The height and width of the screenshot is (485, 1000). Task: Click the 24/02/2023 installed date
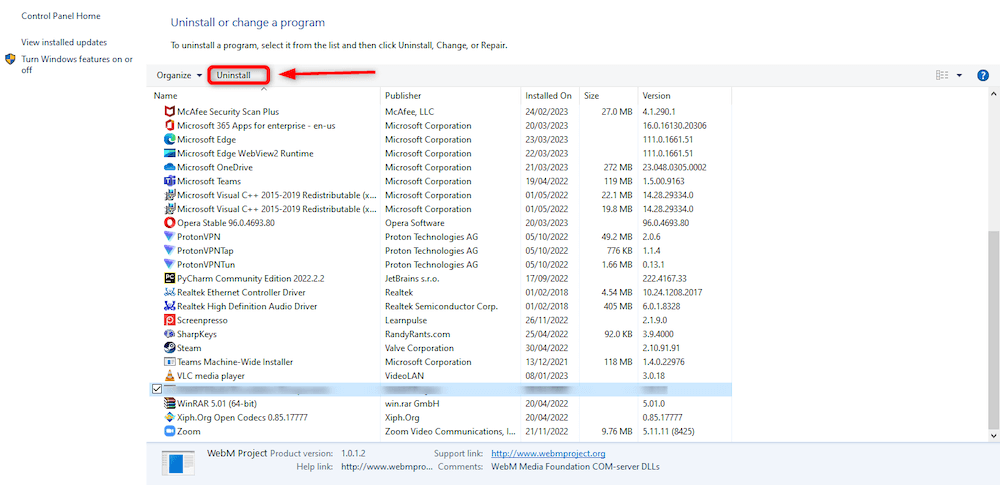547,112
